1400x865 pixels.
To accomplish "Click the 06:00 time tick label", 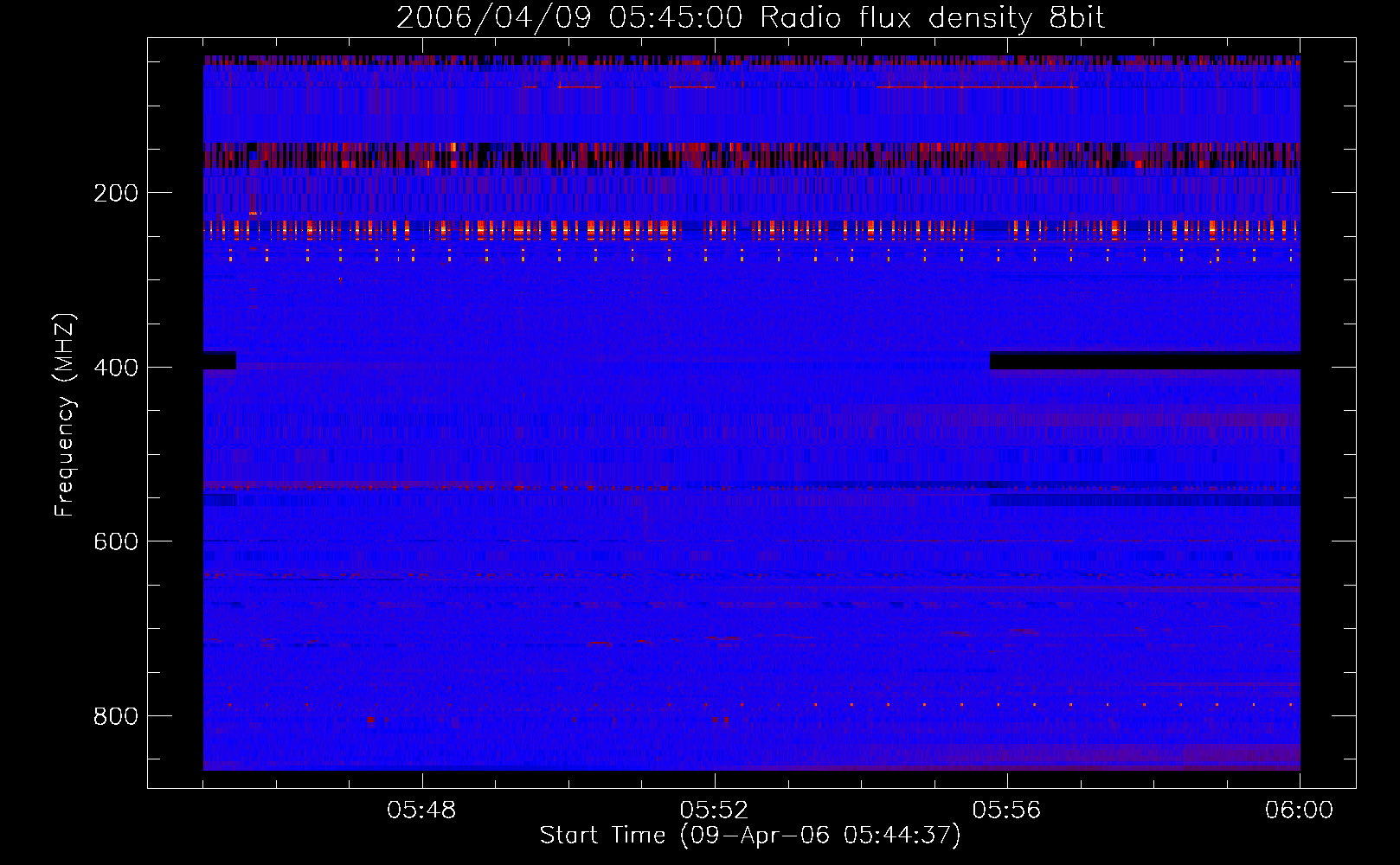I will 1299,811.
